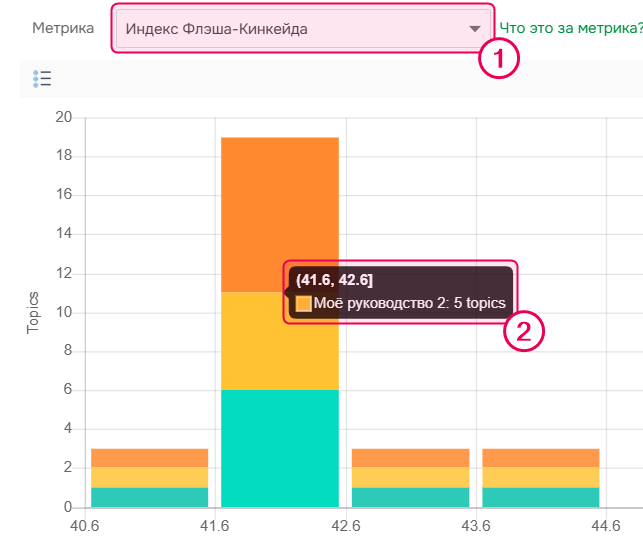Select the orange segment of the 43.6–44.6 bar
The height and width of the screenshot is (555, 643).
point(540,458)
